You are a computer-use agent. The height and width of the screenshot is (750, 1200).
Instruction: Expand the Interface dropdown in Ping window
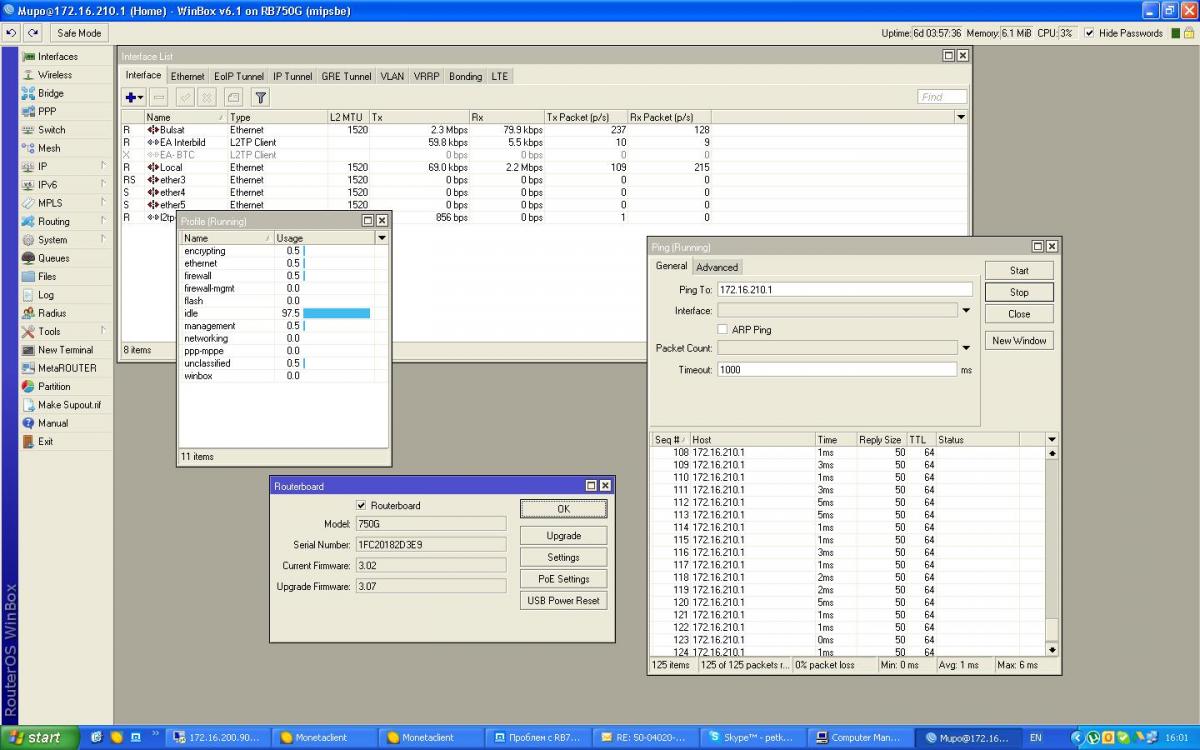point(966,311)
